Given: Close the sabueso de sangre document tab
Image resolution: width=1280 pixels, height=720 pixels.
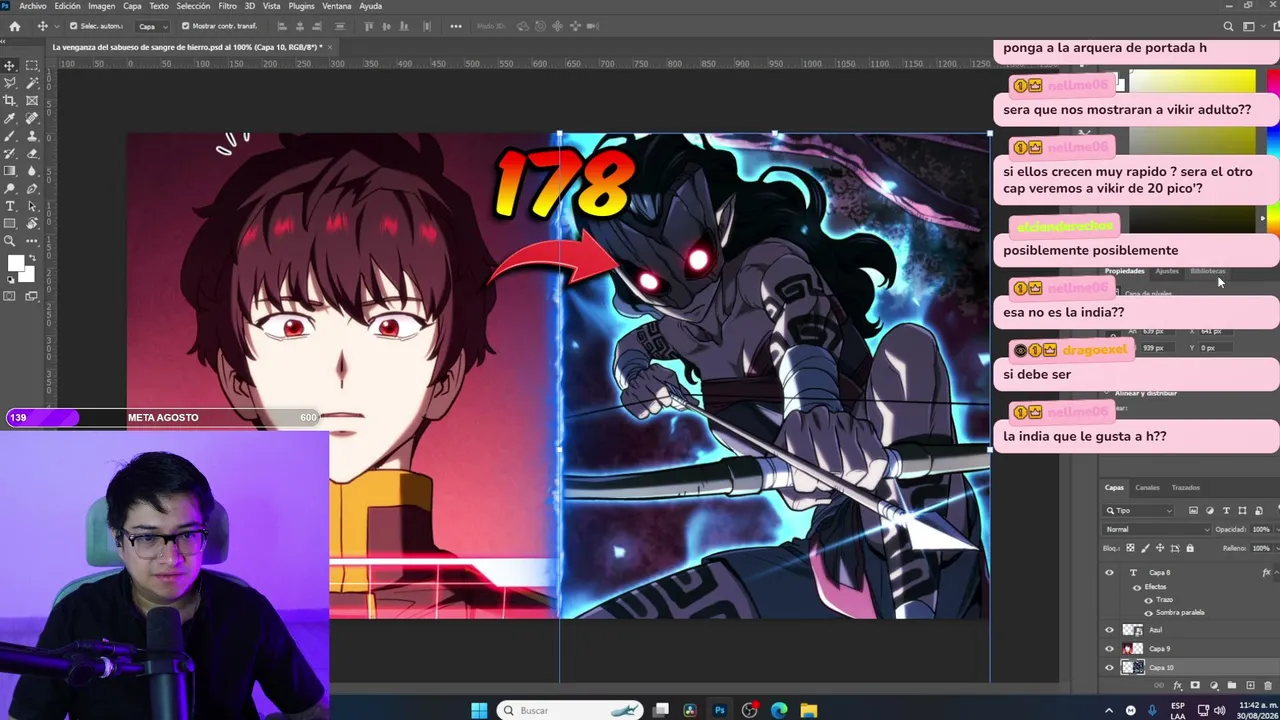Looking at the screenshot, I should tap(330, 47).
